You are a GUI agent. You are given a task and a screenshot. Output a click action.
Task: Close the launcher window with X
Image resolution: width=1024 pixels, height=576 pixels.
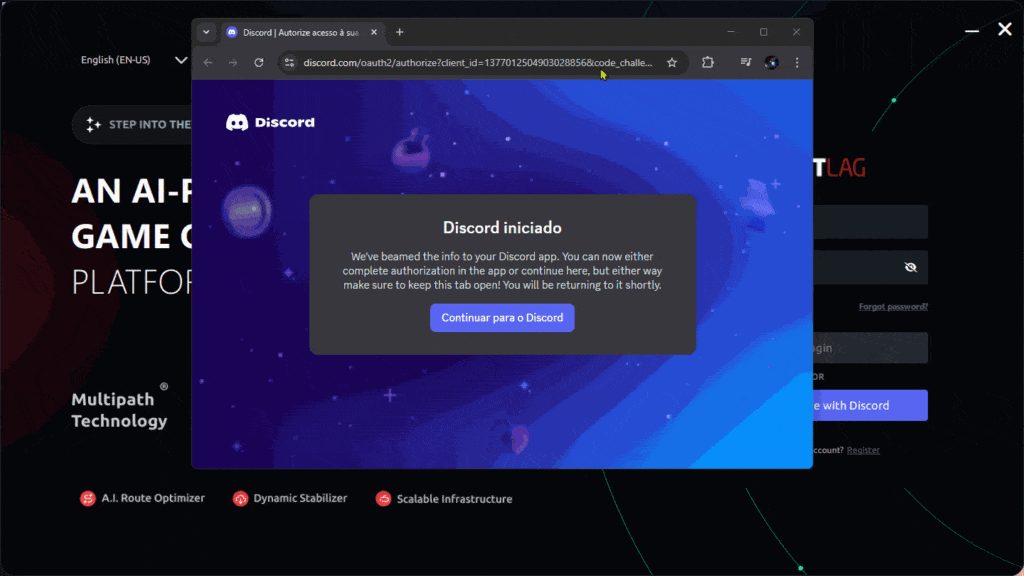(1004, 29)
